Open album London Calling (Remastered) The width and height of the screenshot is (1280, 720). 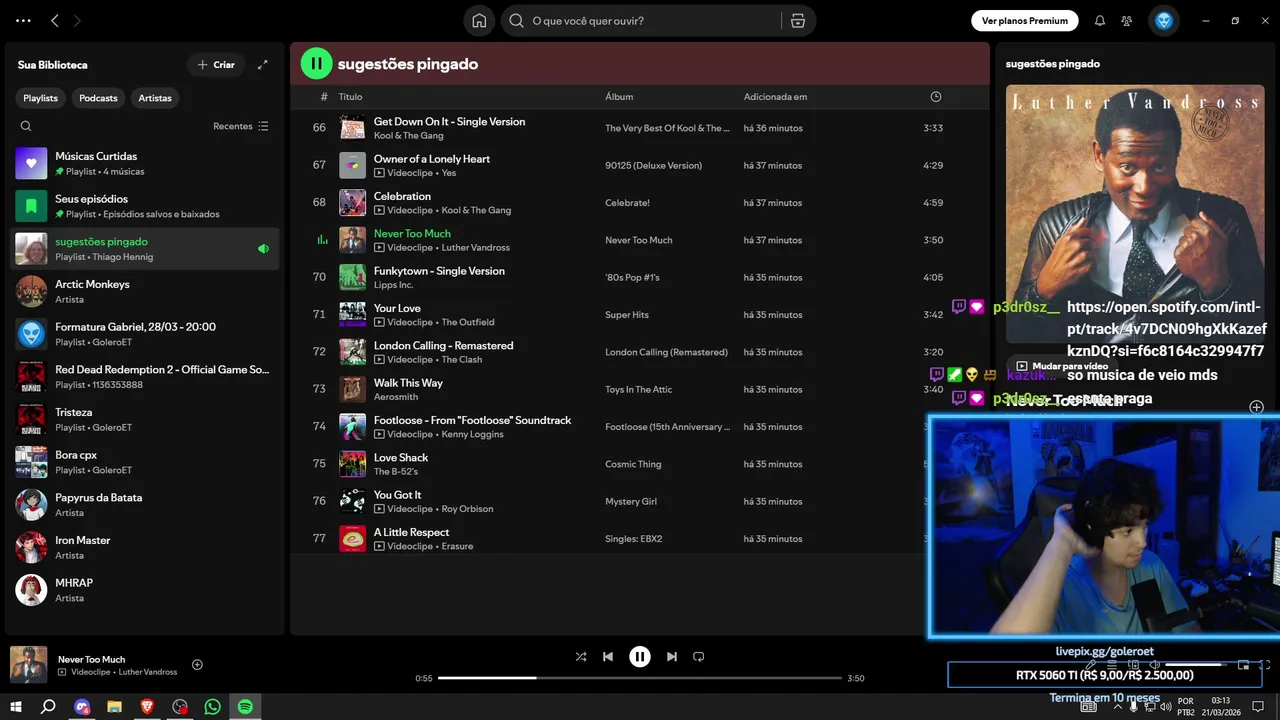coord(666,352)
